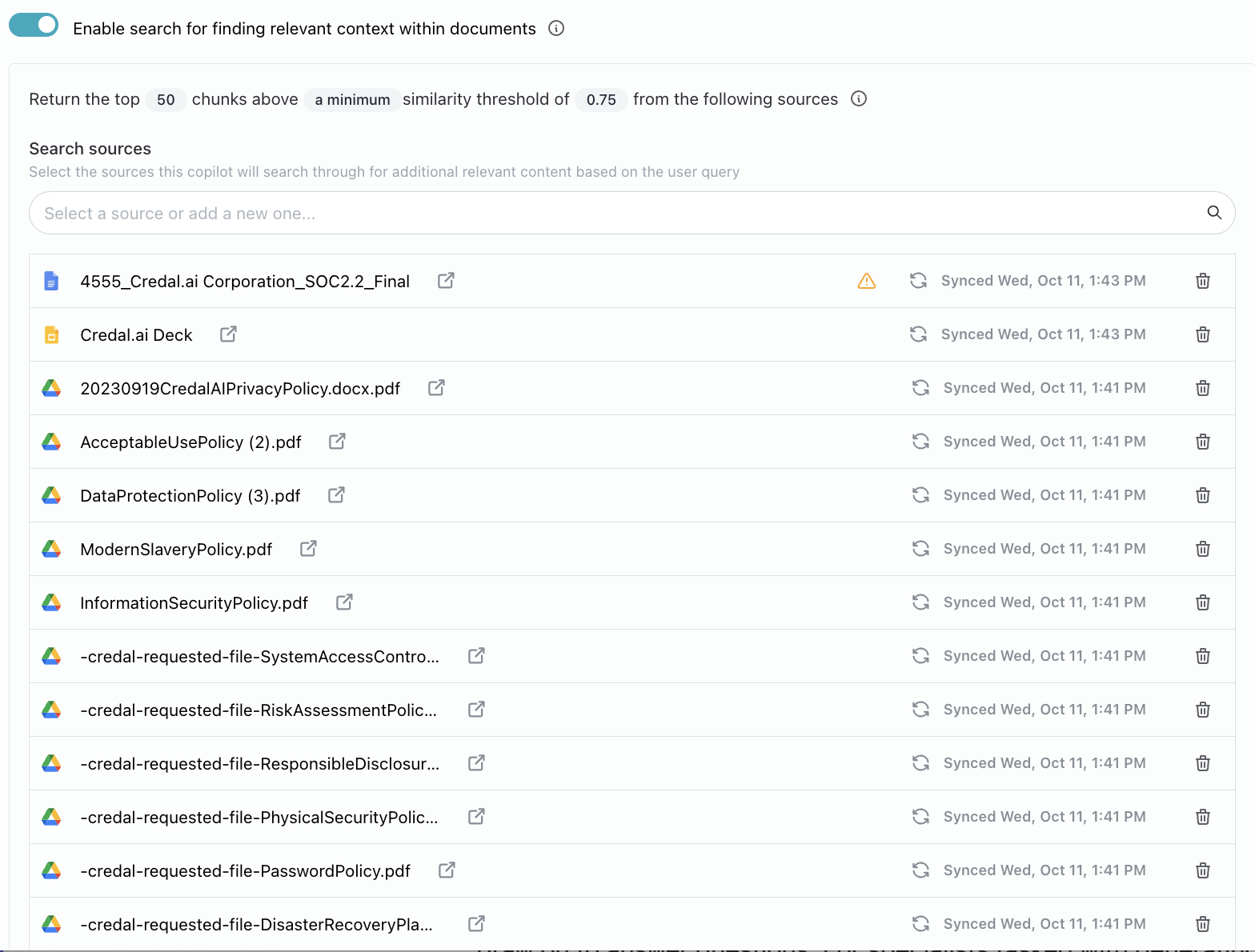Open external link for Credal.ai Deck

228,334
